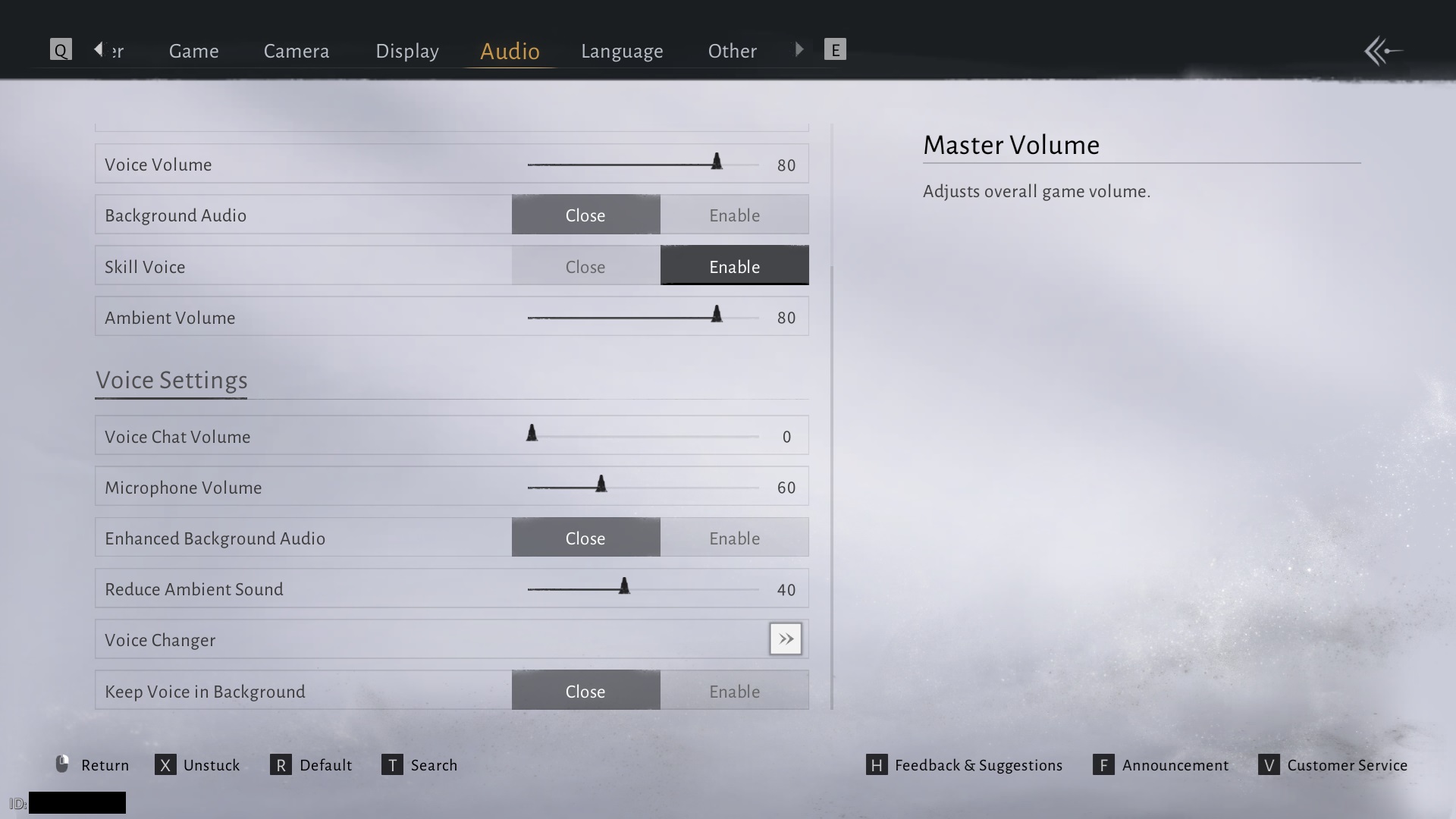This screenshot has height=819, width=1456.
Task: Click the Microphone Volume slider handle
Action: pos(601,485)
